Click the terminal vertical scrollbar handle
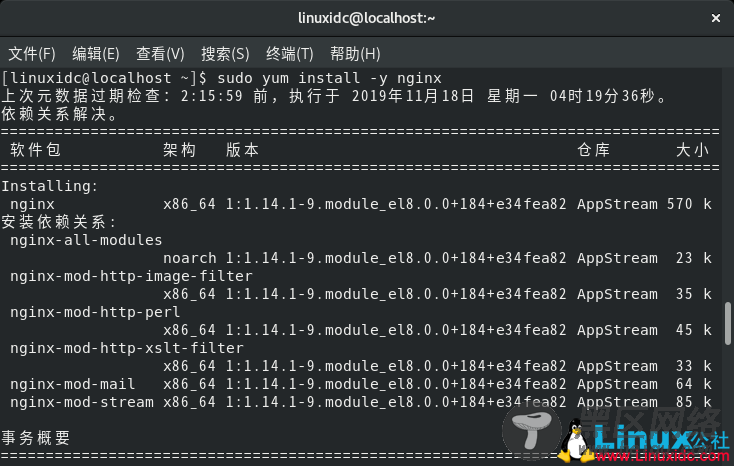Viewport: 734px width, 466px height. 728,324
